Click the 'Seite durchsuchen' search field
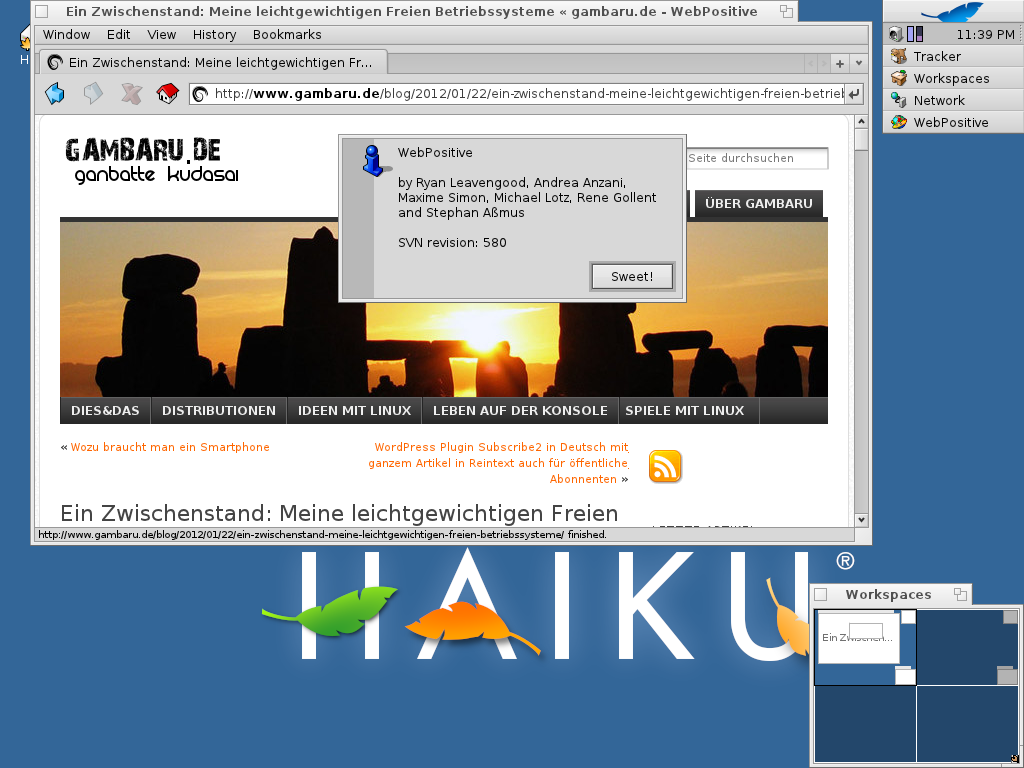 coord(756,158)
